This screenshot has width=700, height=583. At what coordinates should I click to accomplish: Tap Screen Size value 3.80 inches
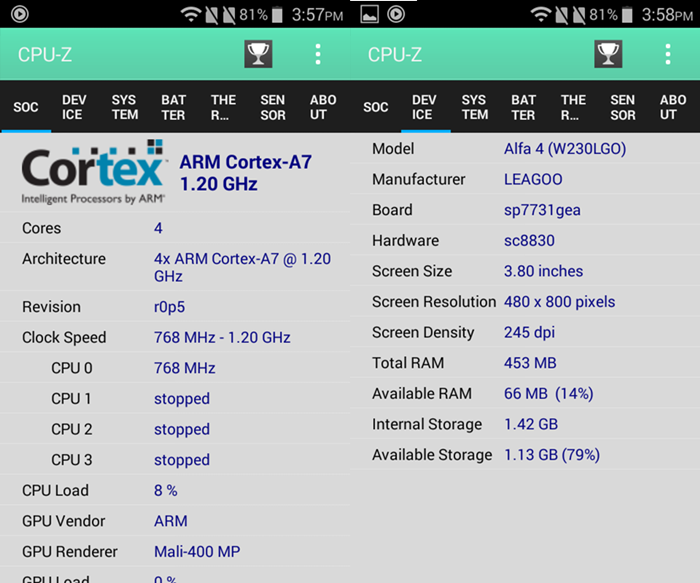click(543, 271)
